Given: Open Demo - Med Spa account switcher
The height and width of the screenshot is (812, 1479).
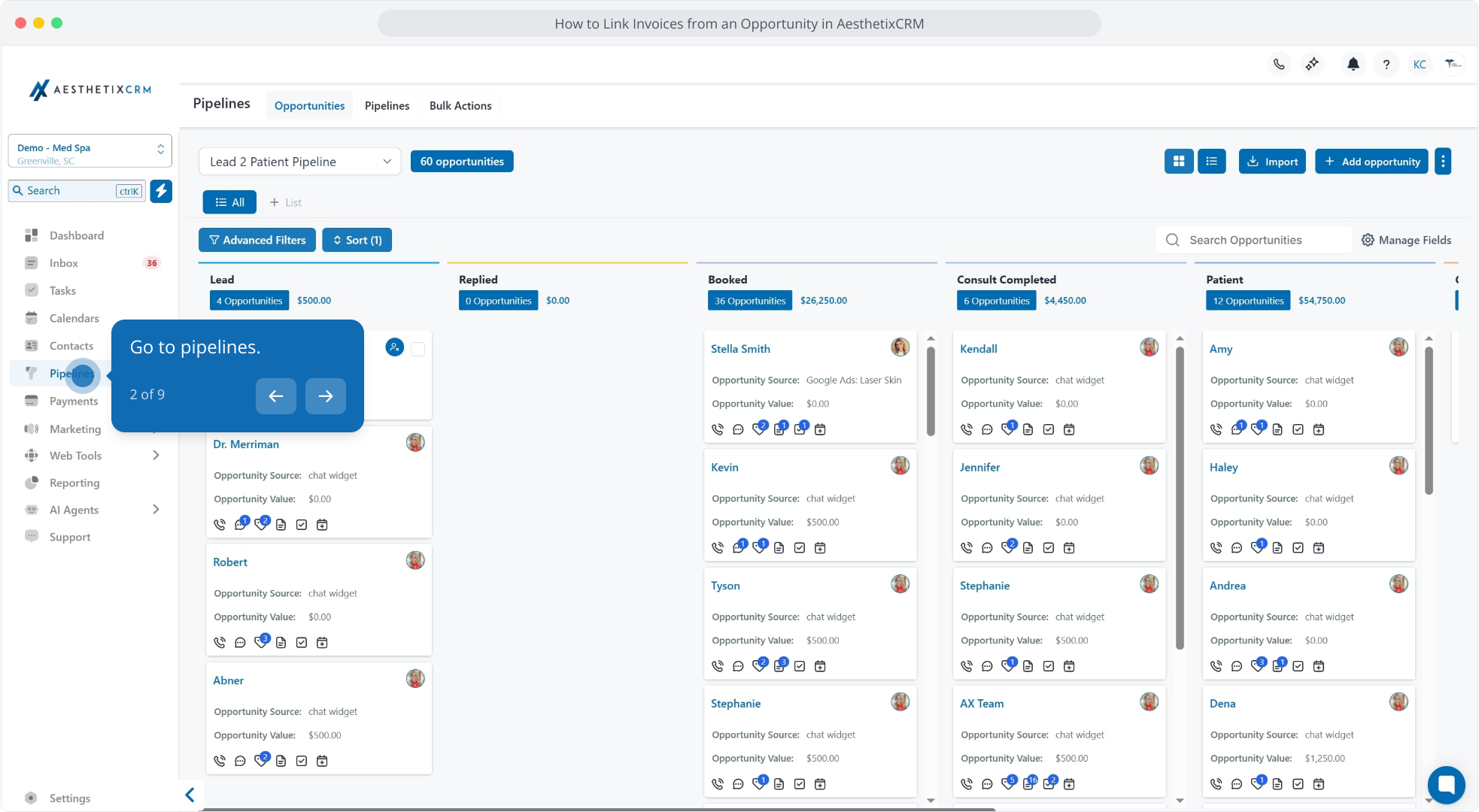Looking at the screenshot, I should [x=90, y=152].
